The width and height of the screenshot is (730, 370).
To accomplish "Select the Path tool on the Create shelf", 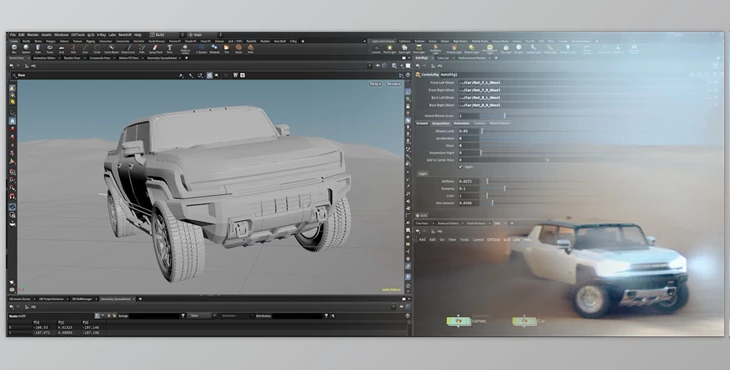I will tap(142, 48).
